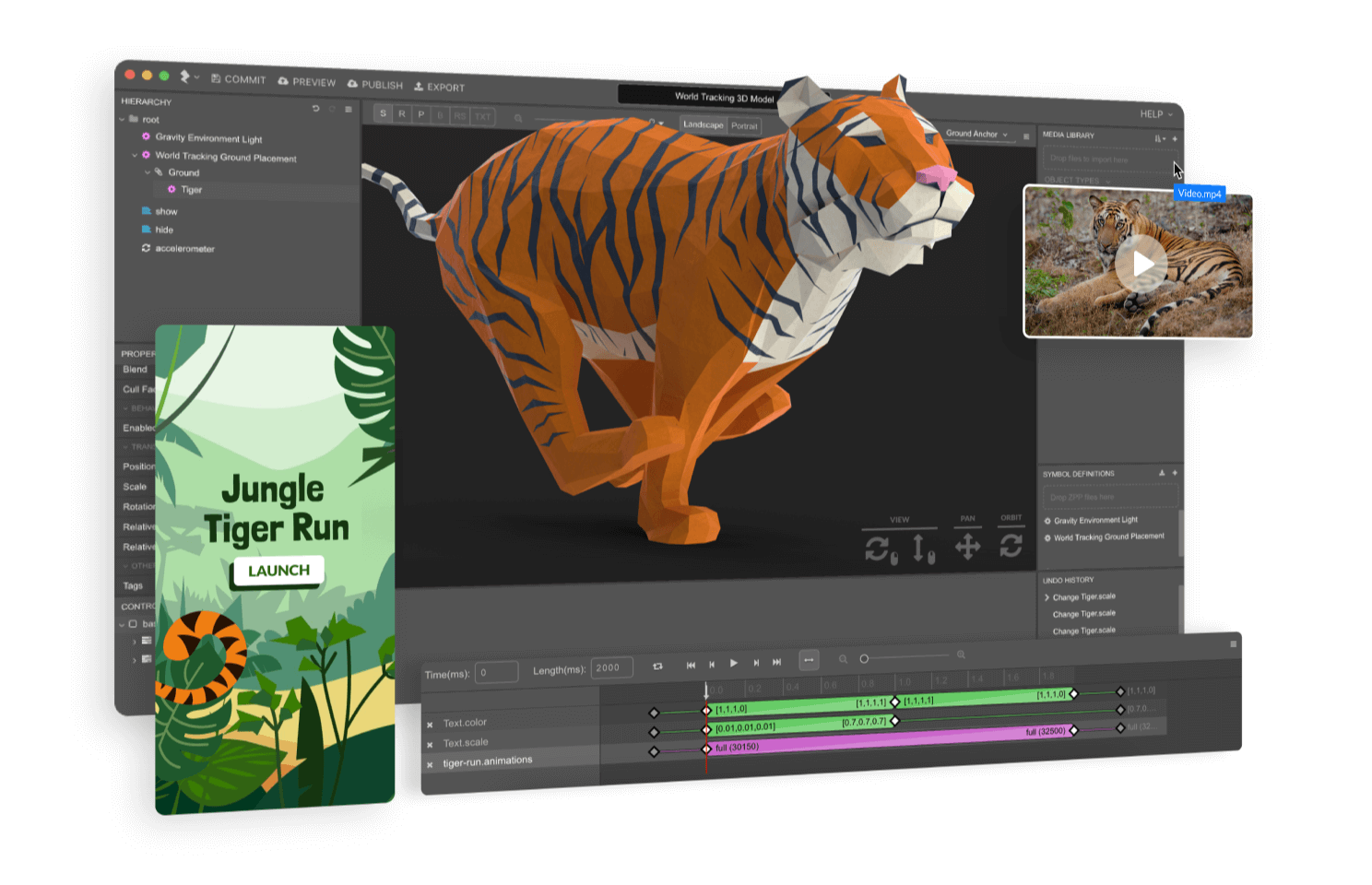Click the undo arrow in the Hierarchy panel

coord(316,108)
